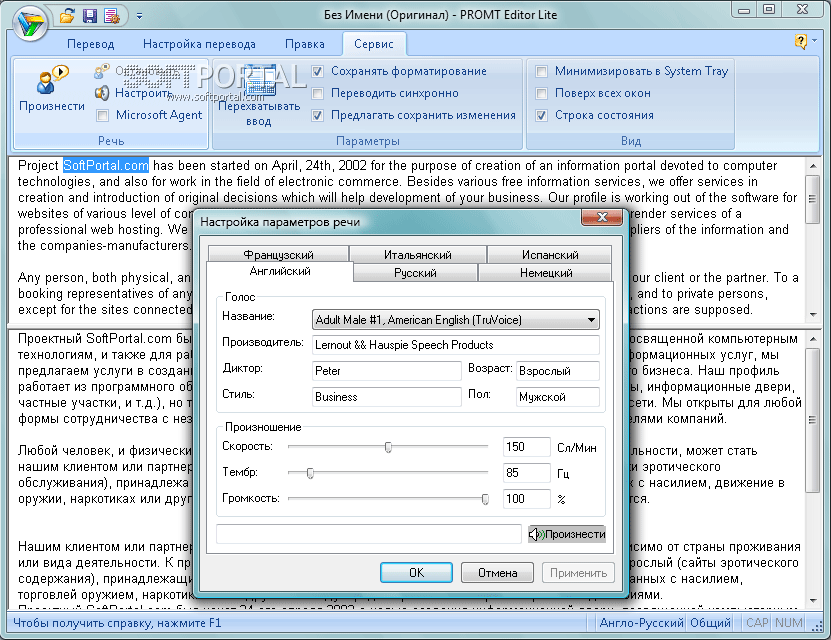Screen dimensions: 831x640
Task: Click the CAP indicator in status bar
Action: (x=757, y=623)
